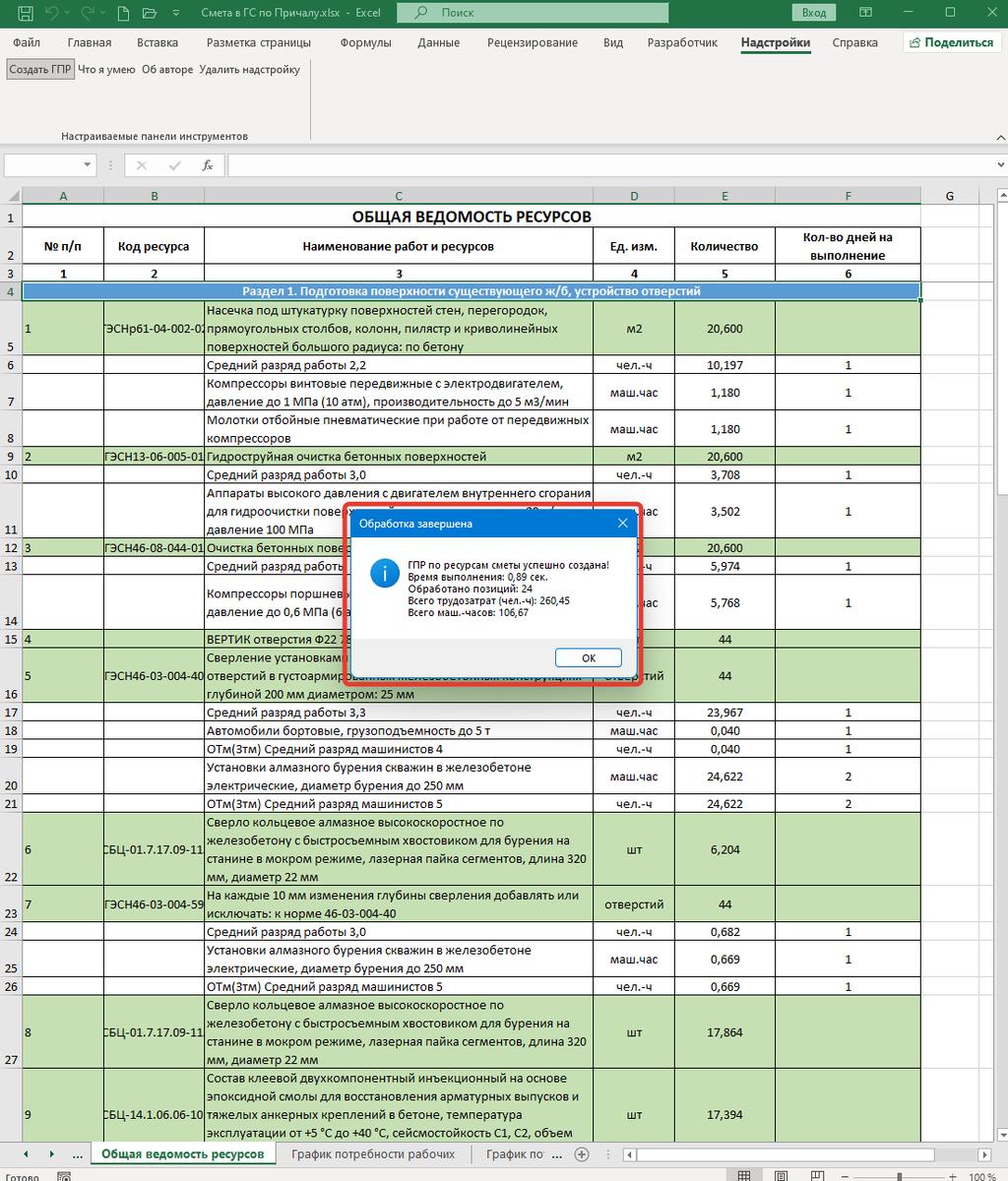Sign in with the Вход button
Viewport: 1008px width, 1181px height.
[x=814, y=14]
